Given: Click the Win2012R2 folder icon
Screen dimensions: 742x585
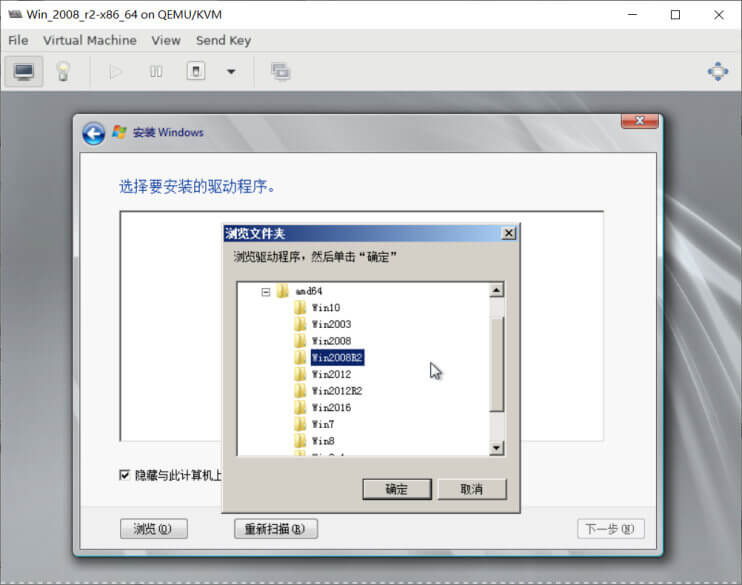Looking at the screenshot, I should [300, 391].
